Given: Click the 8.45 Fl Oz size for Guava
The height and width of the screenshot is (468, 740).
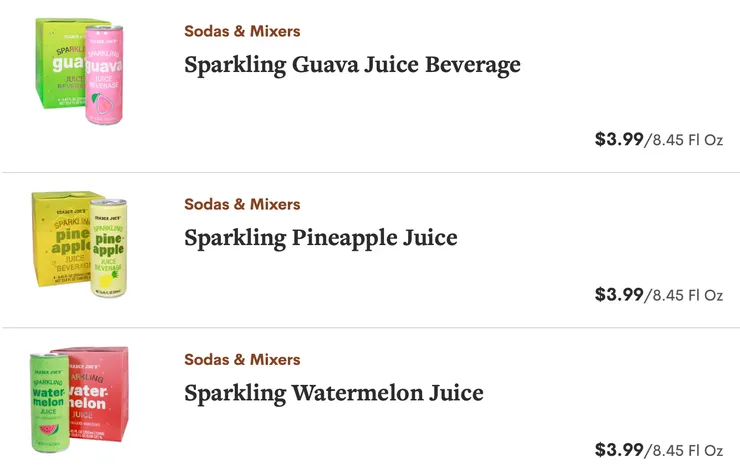Looking at the screenshot, I should click(x=686, y=140).
